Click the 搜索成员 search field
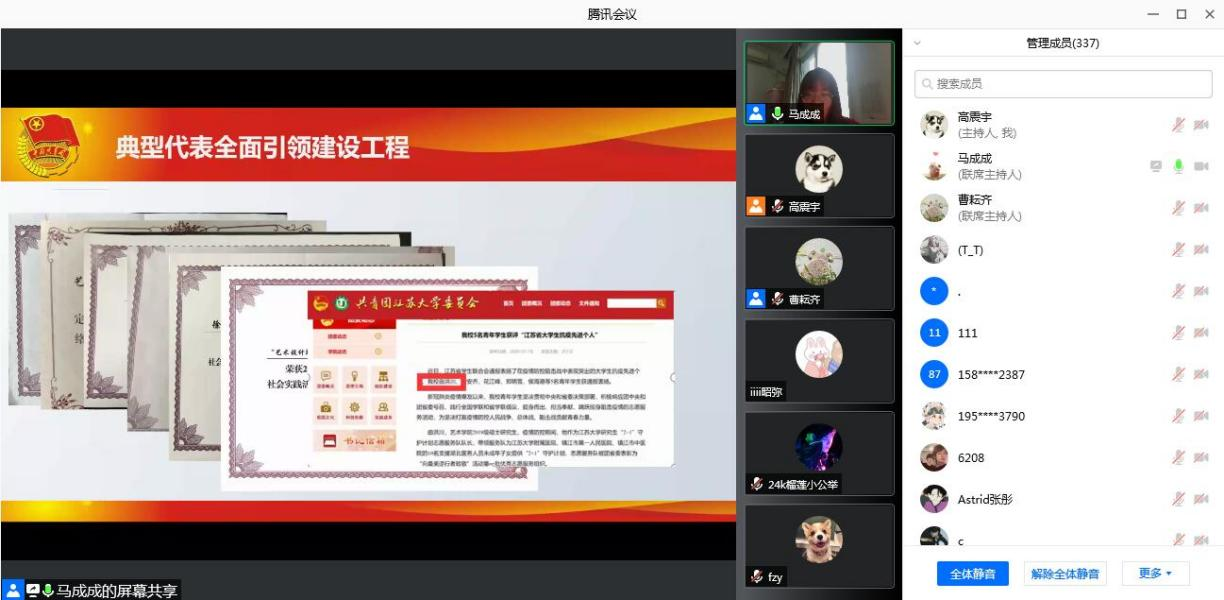The height and width of the screenshot is (600, 1224). [x=1063, y=84]
